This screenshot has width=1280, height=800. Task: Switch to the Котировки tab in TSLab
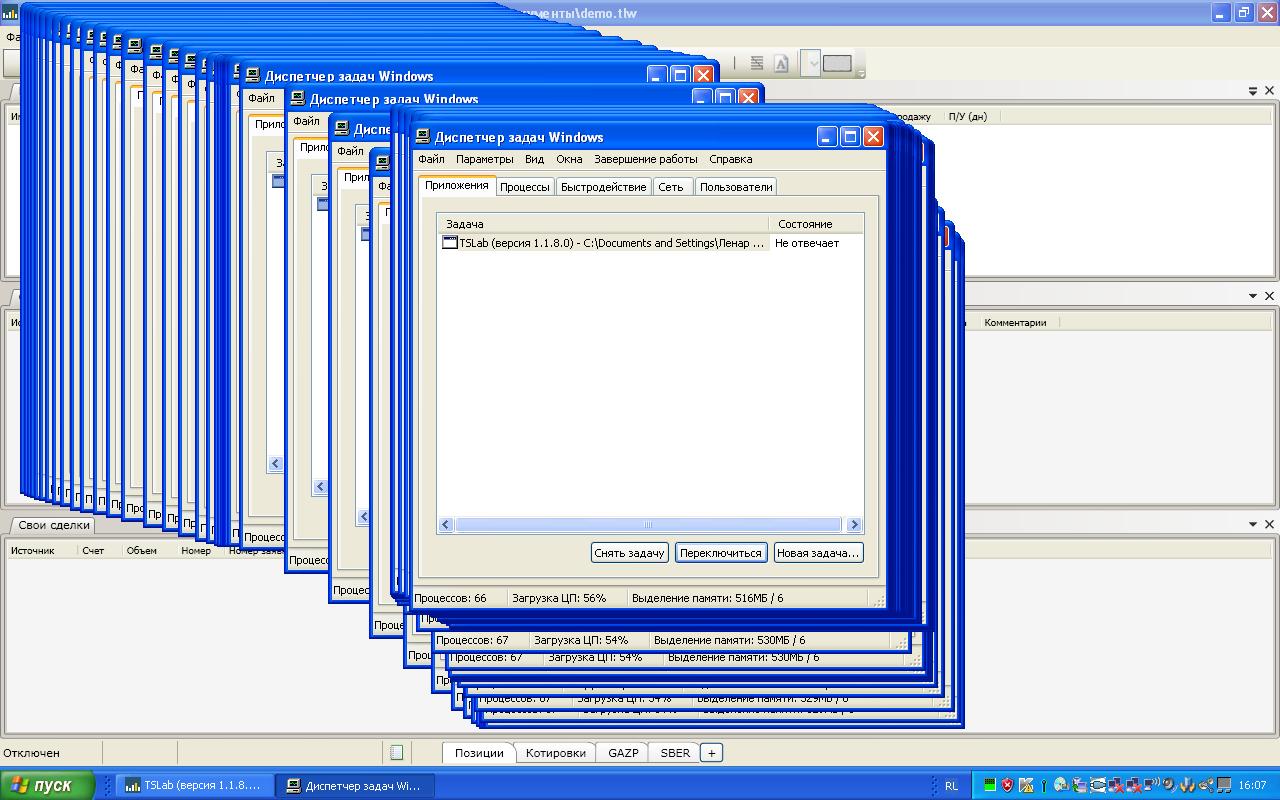(x=555, y=753)
